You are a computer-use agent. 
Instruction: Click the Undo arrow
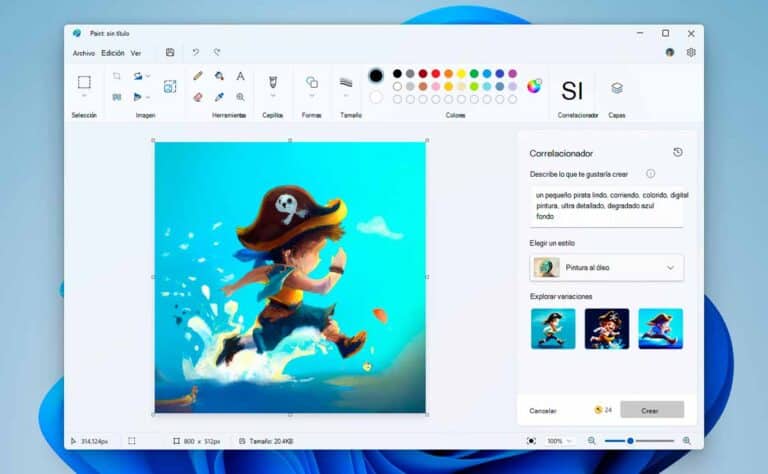[195, 52]
